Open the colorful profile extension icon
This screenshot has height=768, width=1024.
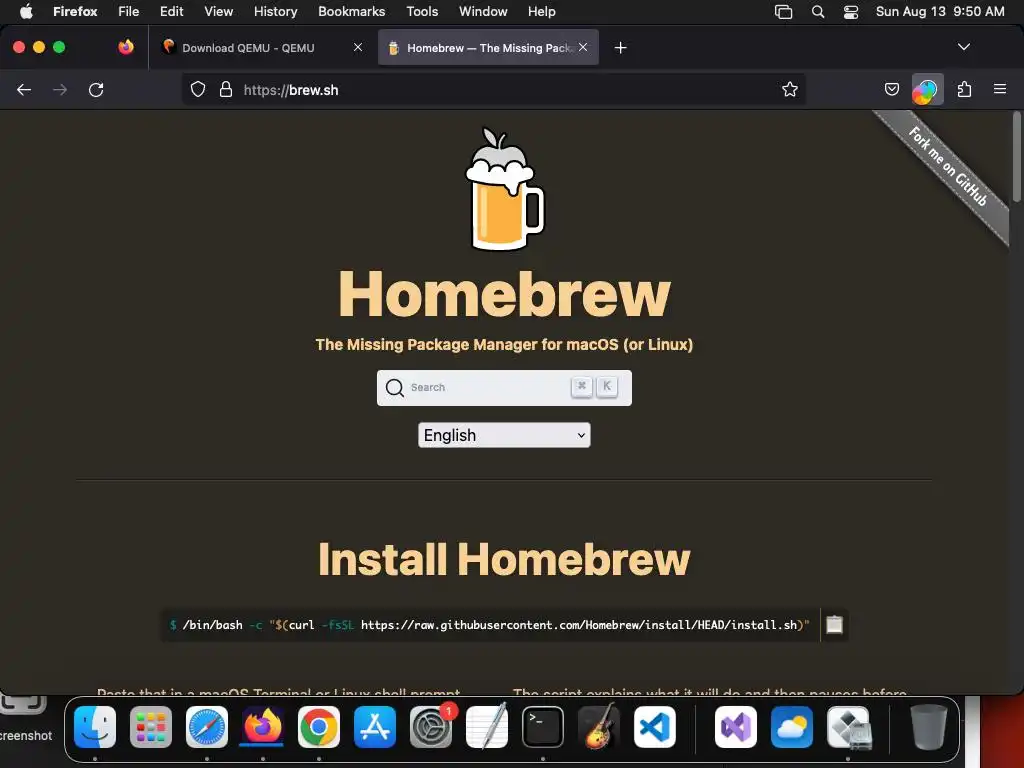pyautogui.click(x=927, y=90)
